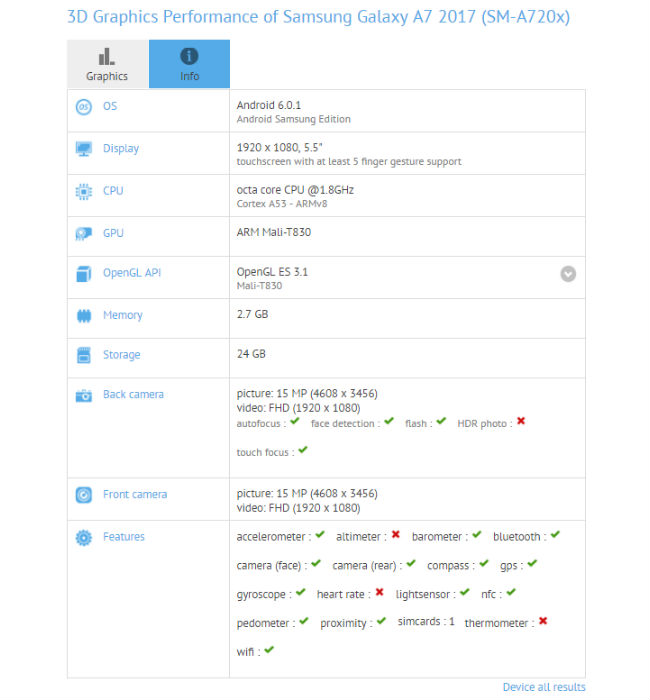
Task: Click the Features gear icon
Action: (84, 538)
